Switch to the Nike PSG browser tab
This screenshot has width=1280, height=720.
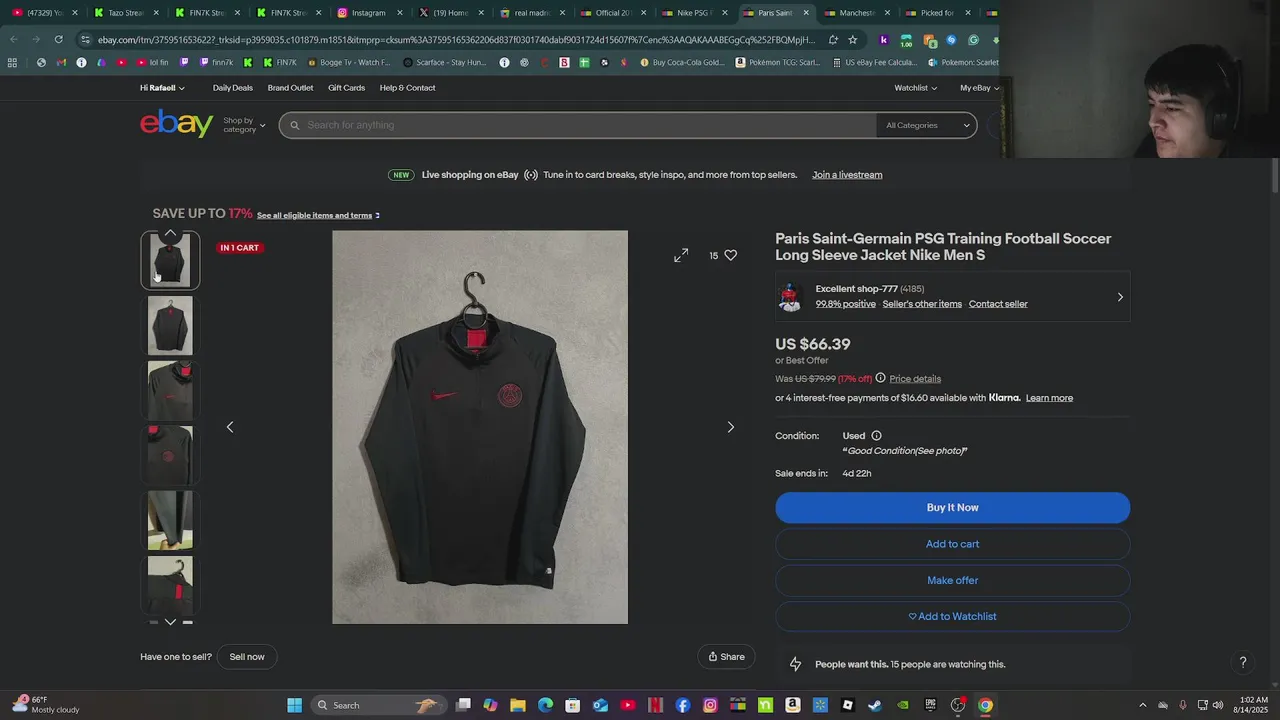[693, 13]
